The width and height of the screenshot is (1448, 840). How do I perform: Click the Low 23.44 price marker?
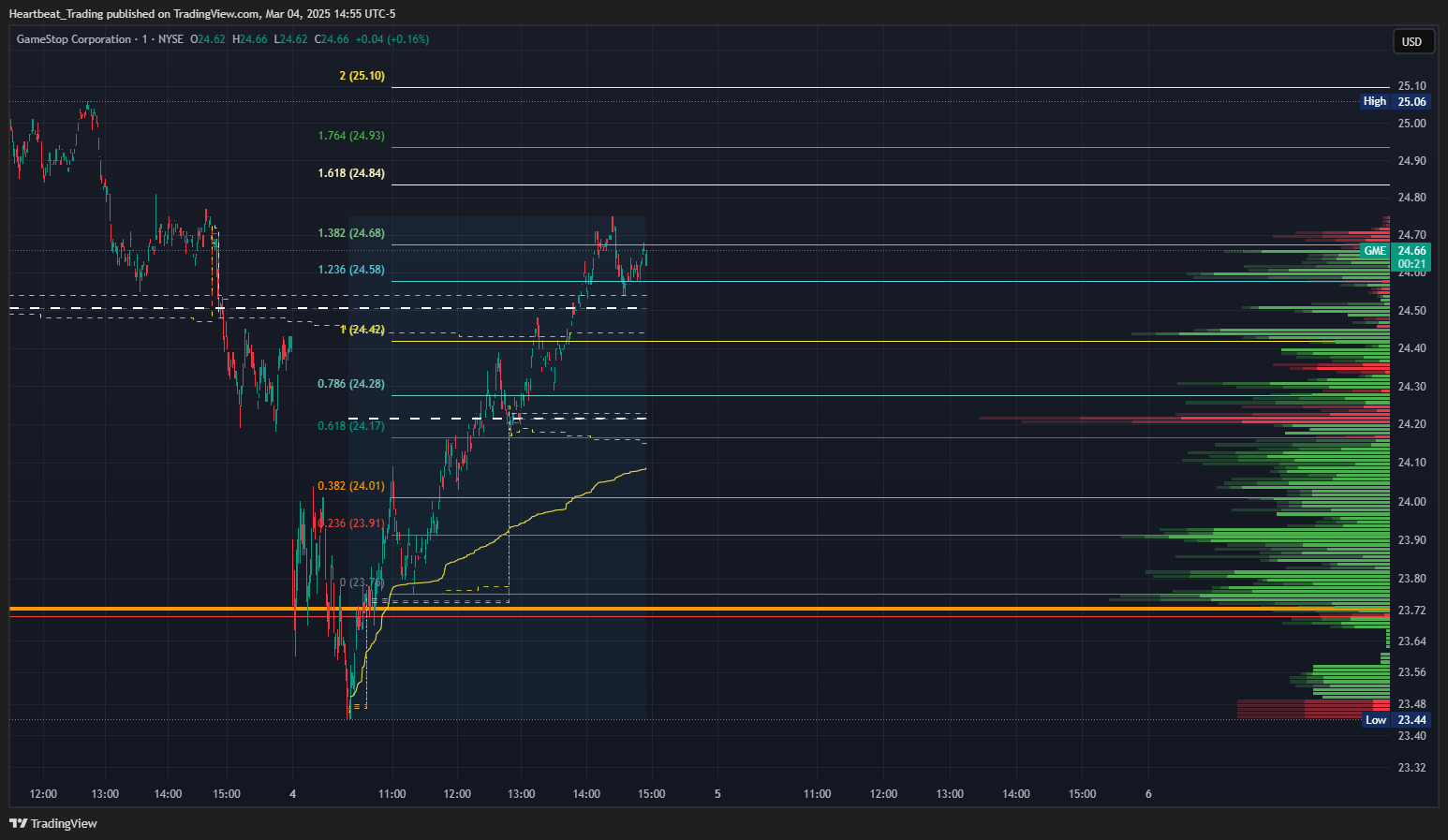coord(1395,719)
